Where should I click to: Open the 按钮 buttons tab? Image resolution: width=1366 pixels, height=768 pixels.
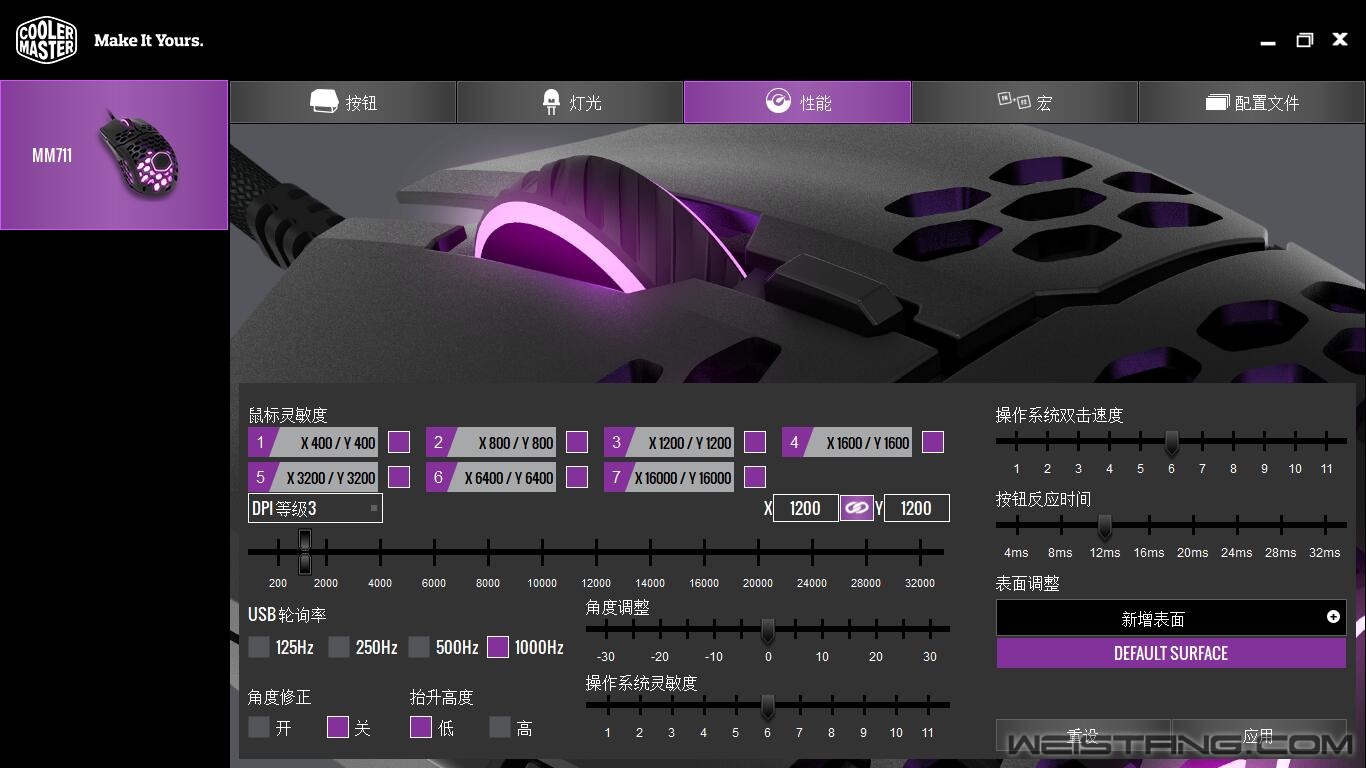click(x=343, y=102)
